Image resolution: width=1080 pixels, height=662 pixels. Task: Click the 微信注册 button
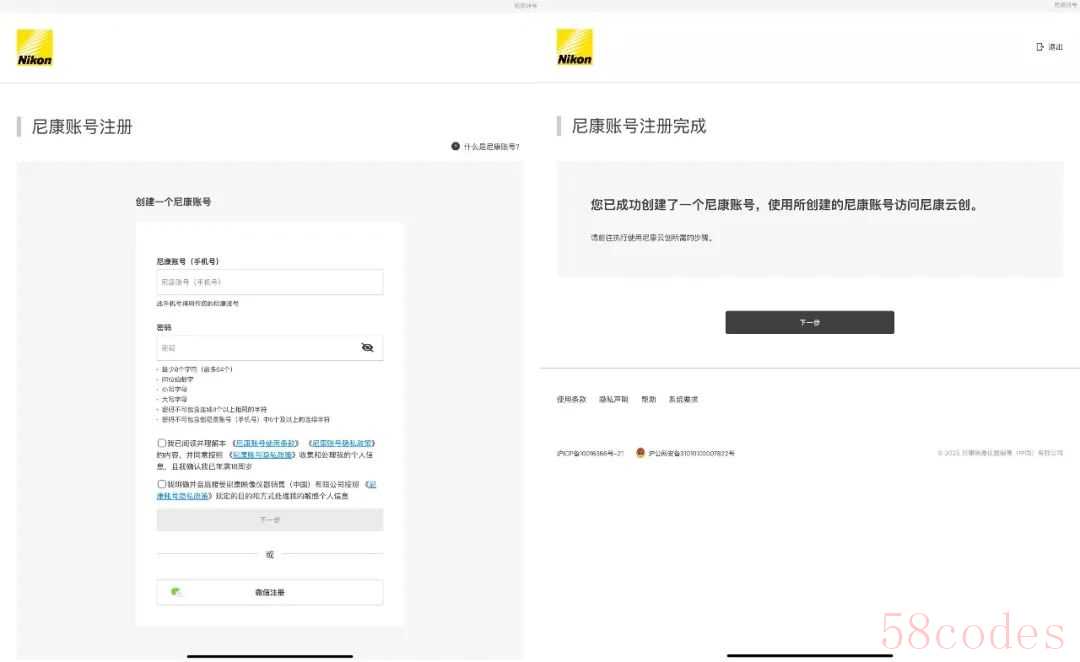pos(269,593)
